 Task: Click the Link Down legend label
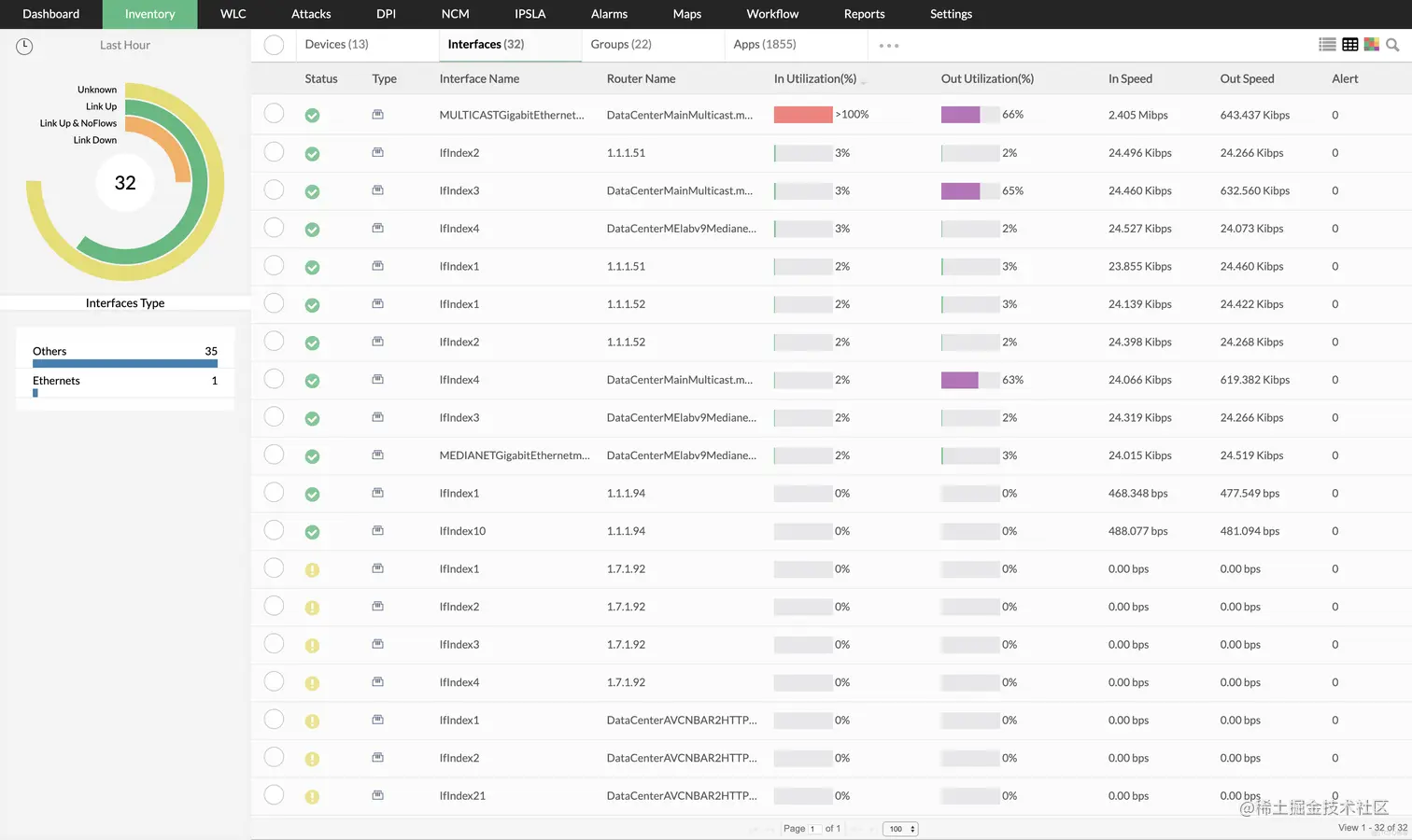coord(95,140)
